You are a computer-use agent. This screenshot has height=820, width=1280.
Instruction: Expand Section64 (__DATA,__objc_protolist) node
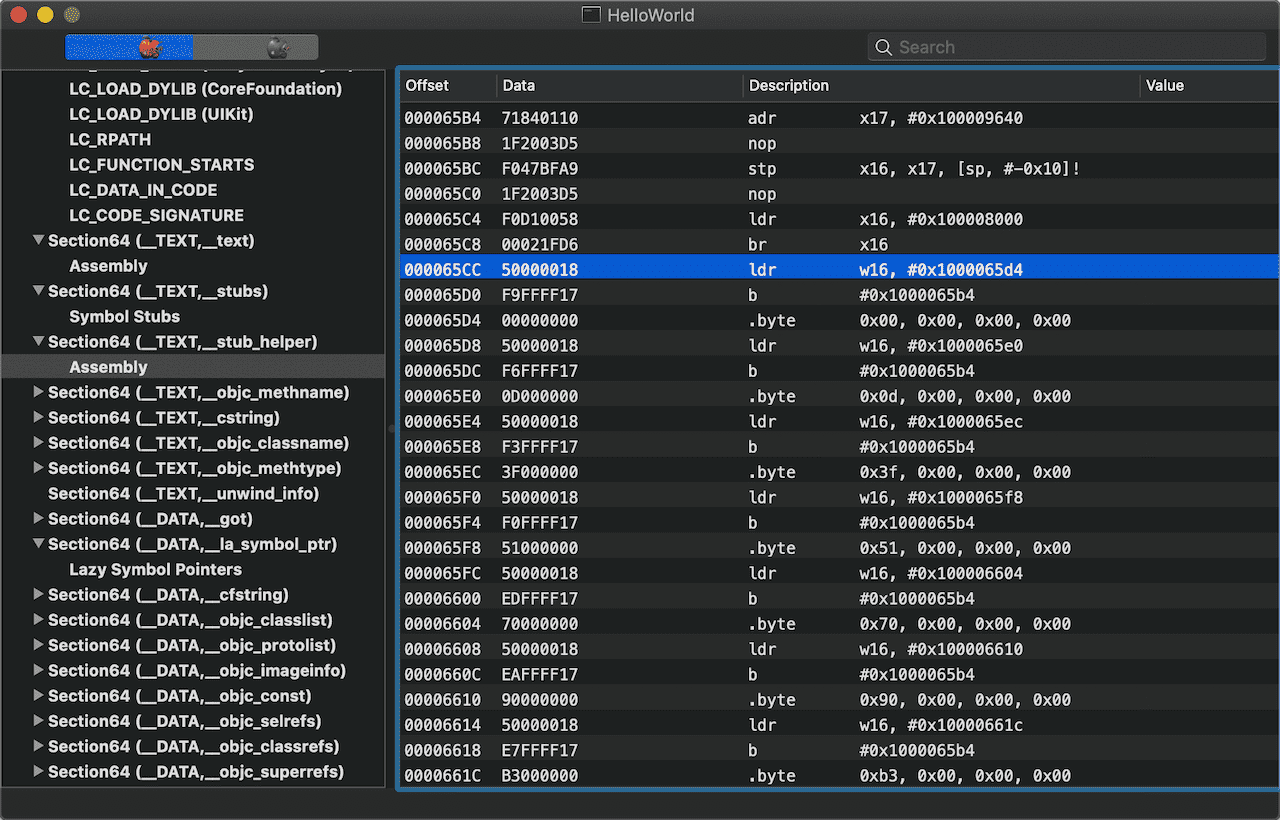[x=39, y=645]
